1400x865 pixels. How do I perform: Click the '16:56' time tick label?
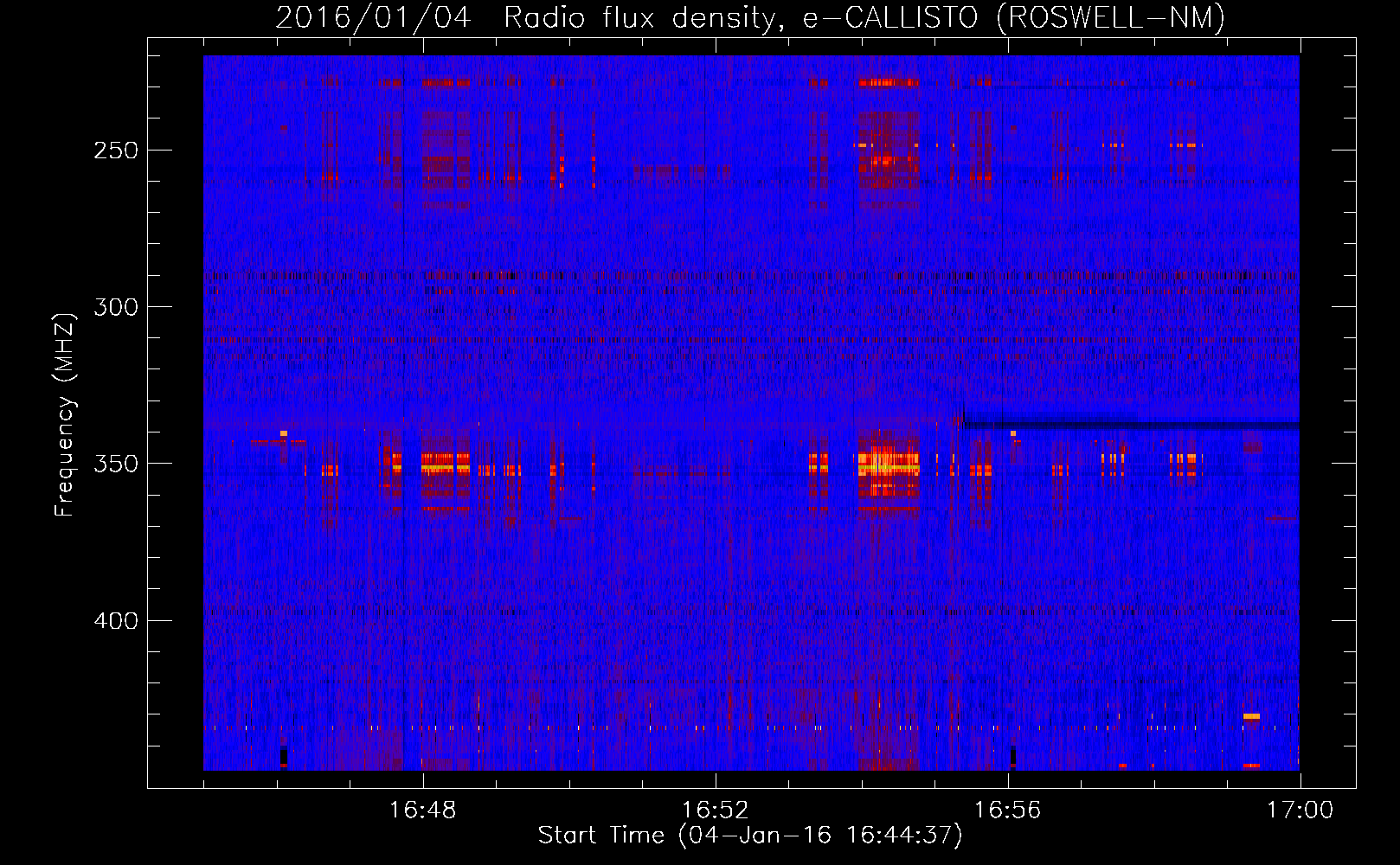click(1007, 810)
